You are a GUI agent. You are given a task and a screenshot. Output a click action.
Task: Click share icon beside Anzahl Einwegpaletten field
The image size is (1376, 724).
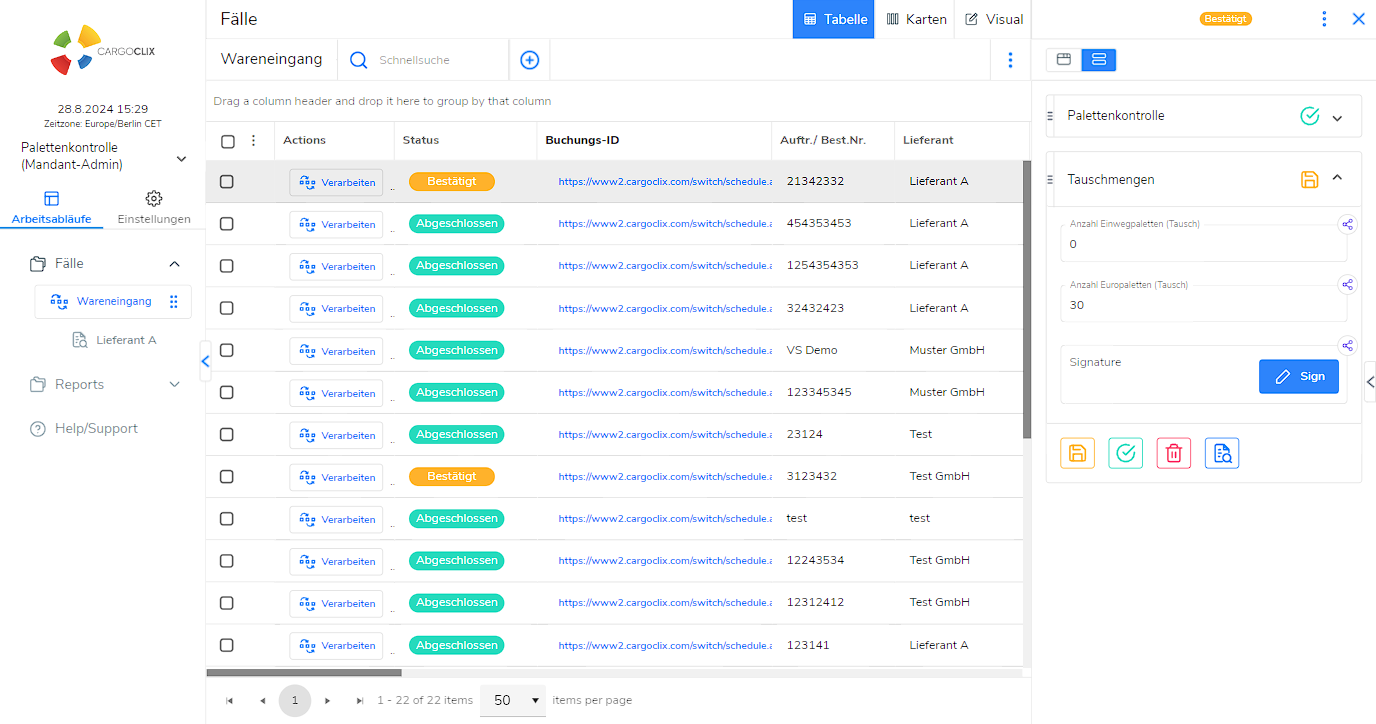click(1347, 225)
